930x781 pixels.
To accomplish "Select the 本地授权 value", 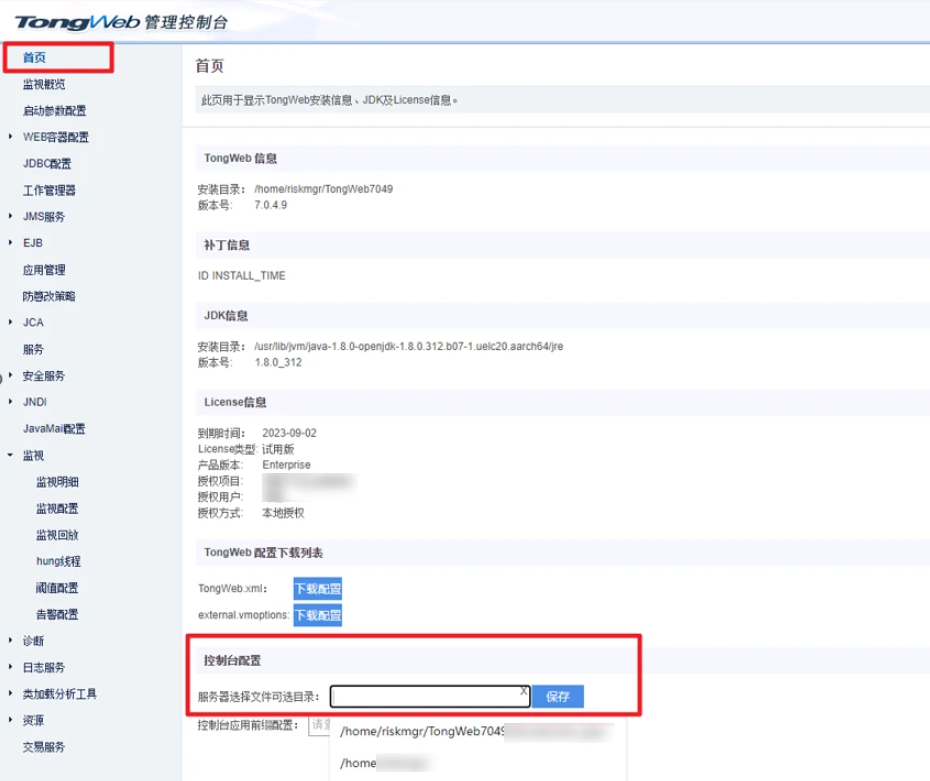I will tap(284, 513).
